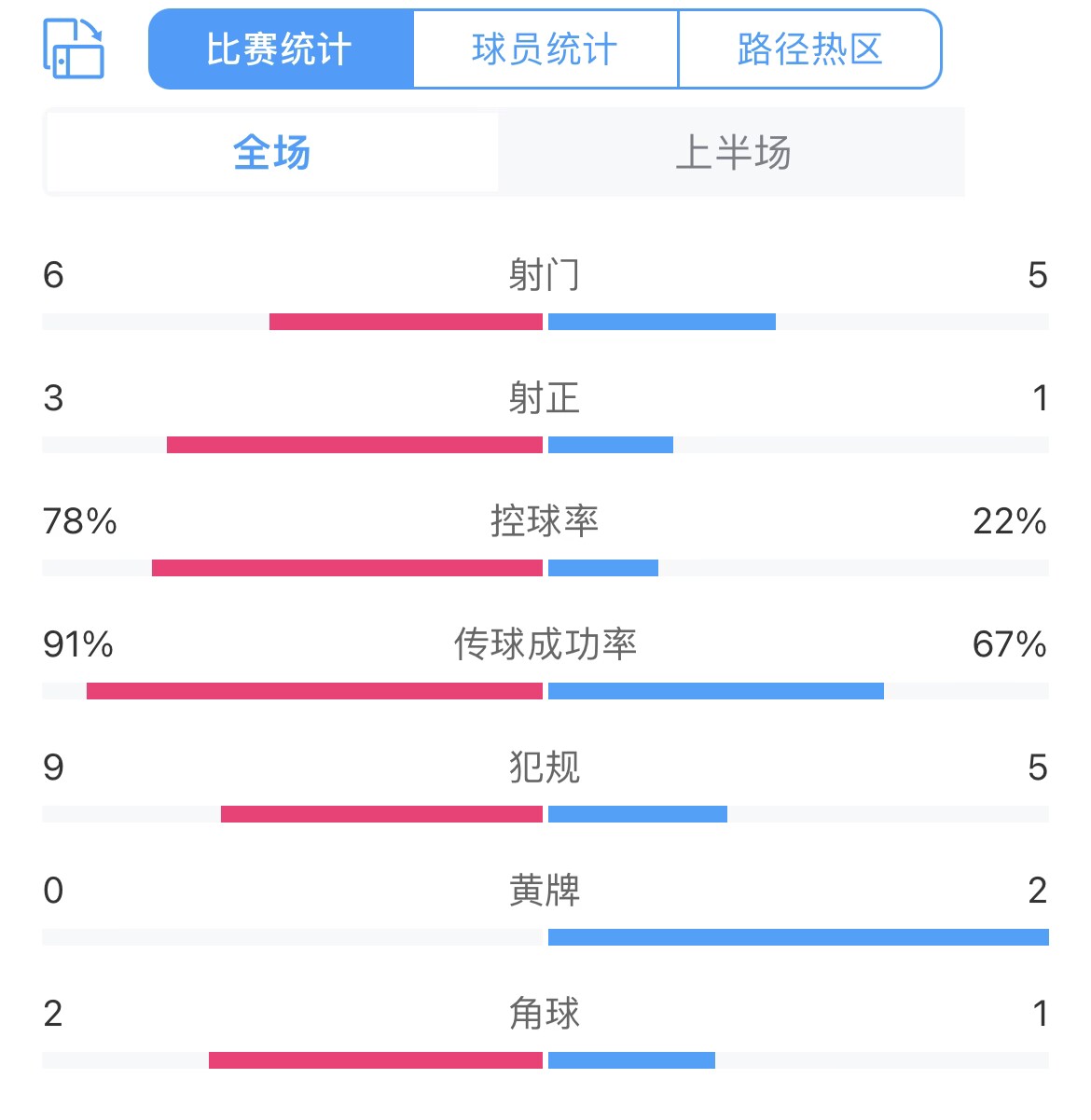This screenshot has width=1091, height=1120.
Task: Click the blue 黄牌 bar
Action: (798, 937)
